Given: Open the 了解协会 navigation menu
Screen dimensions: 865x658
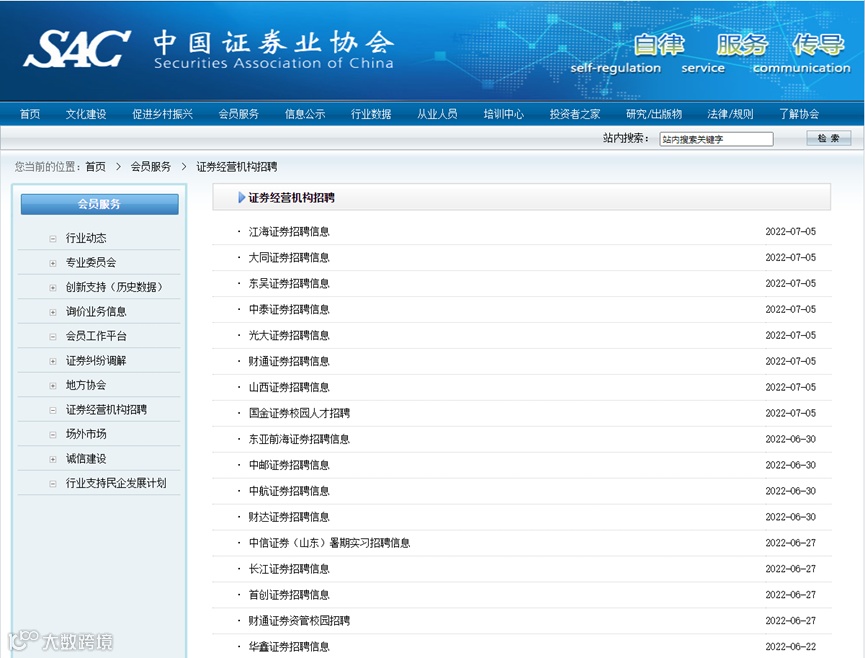Looking at the screenshot, I should point(799,114).
